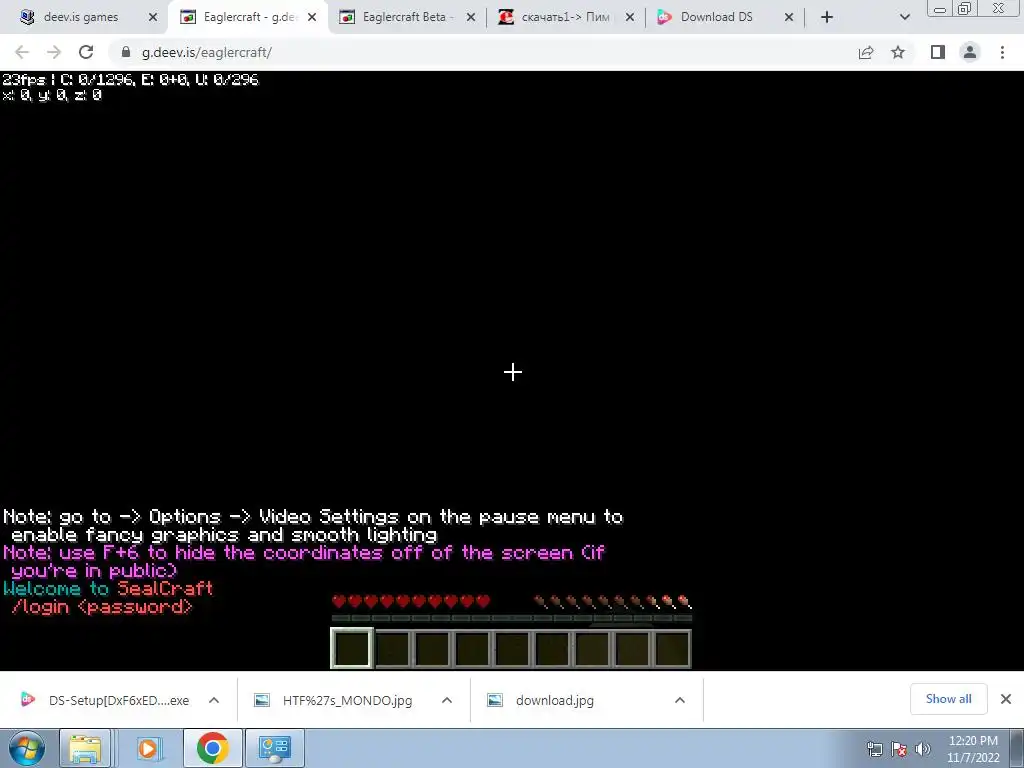This screenshot has height=768, width=1024.
Task: Open the clock showing 12:20 PM
Action: [x=973, y=749]
